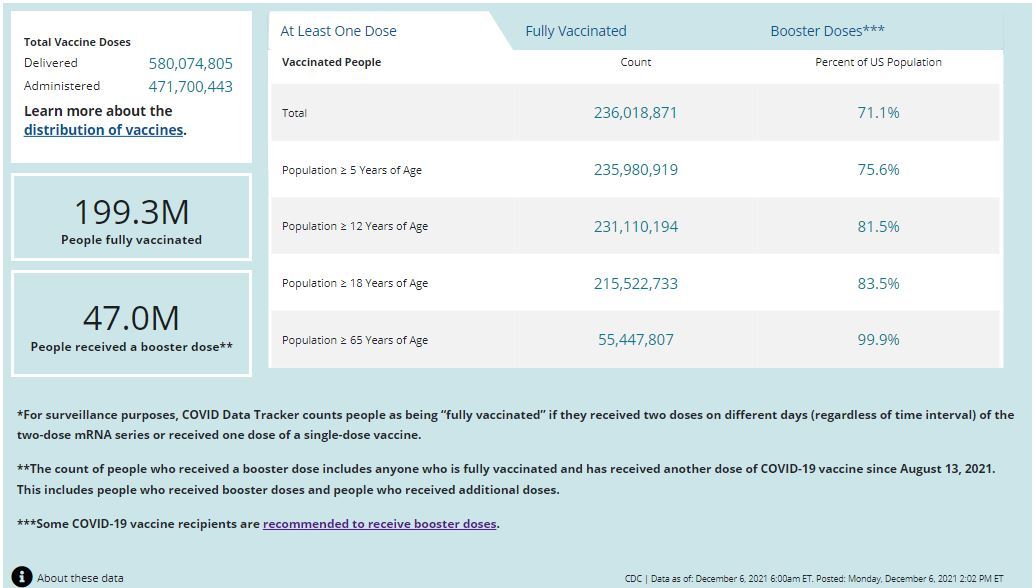Open the Booster Doses tab
1035x588 pixels.
[x=827, y=31]
